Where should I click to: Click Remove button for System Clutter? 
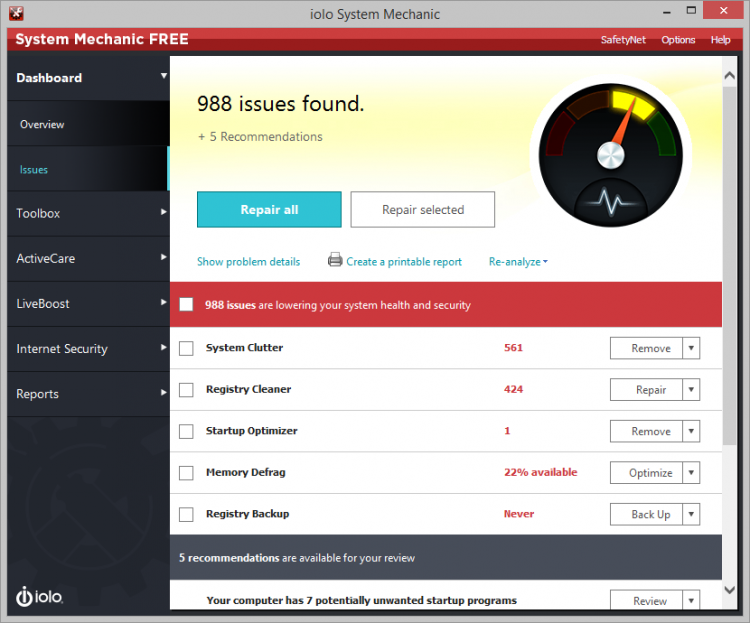pos(646,348)
